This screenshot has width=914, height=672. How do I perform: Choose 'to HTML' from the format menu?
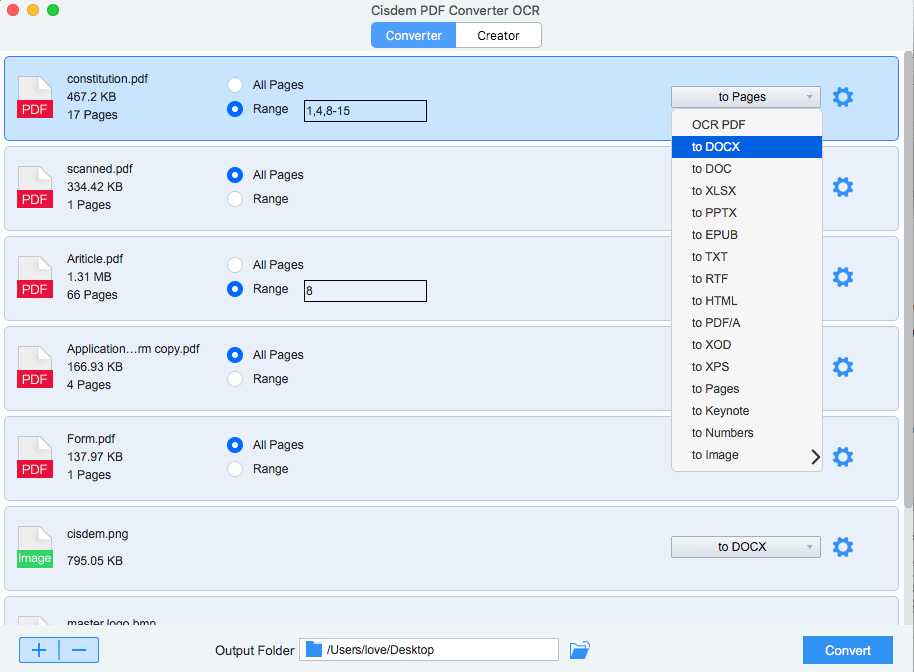[x=747, y=301]
